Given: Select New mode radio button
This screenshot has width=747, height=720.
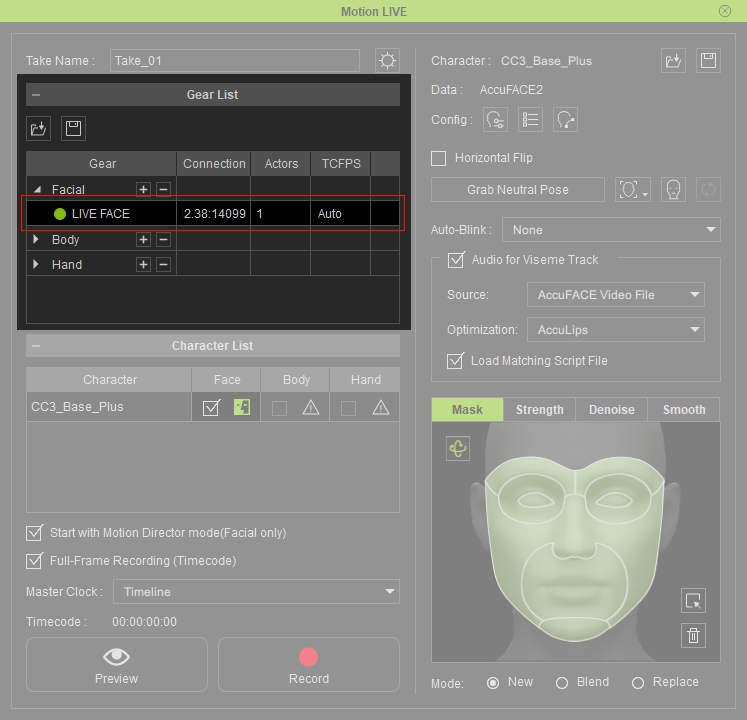Looking at the screenshot, I should tap(493, 683).
